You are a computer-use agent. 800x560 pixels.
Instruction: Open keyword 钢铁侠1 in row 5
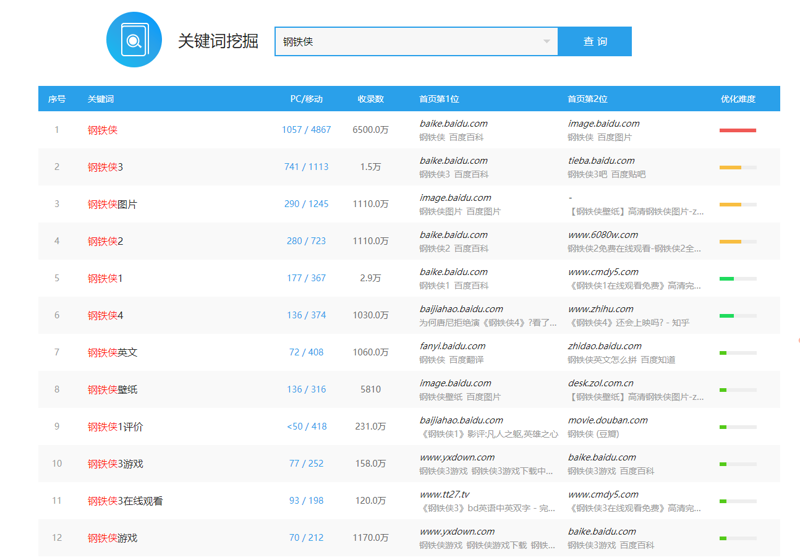point(105,278)
